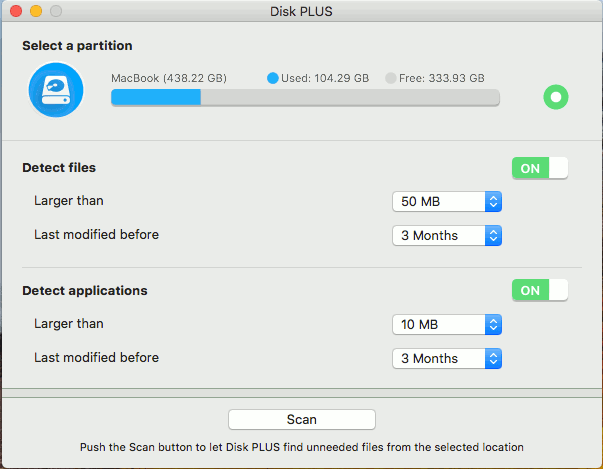Open files Last modified before 3 Months dropdown
This screenshot has height=469, width=603.
coord(447,235)
